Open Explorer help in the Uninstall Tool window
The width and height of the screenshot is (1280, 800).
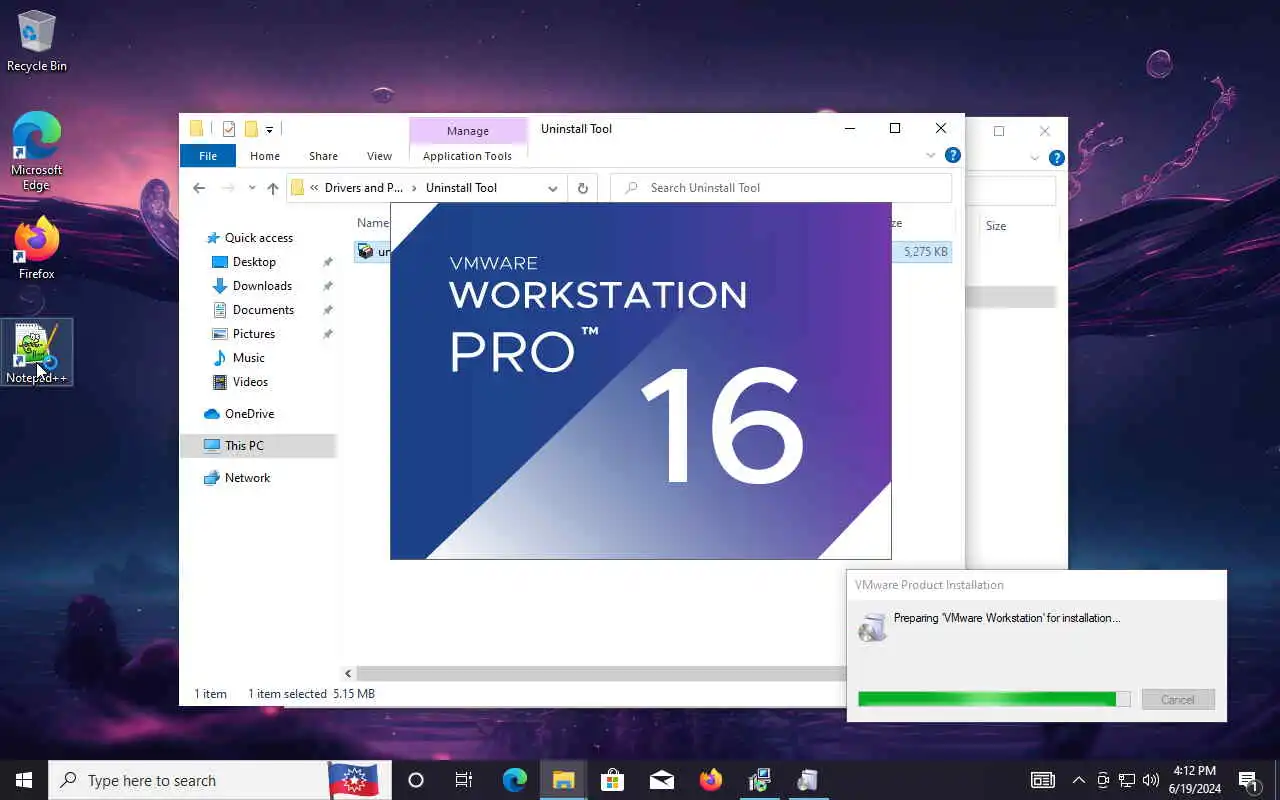[x=953, y=155]
